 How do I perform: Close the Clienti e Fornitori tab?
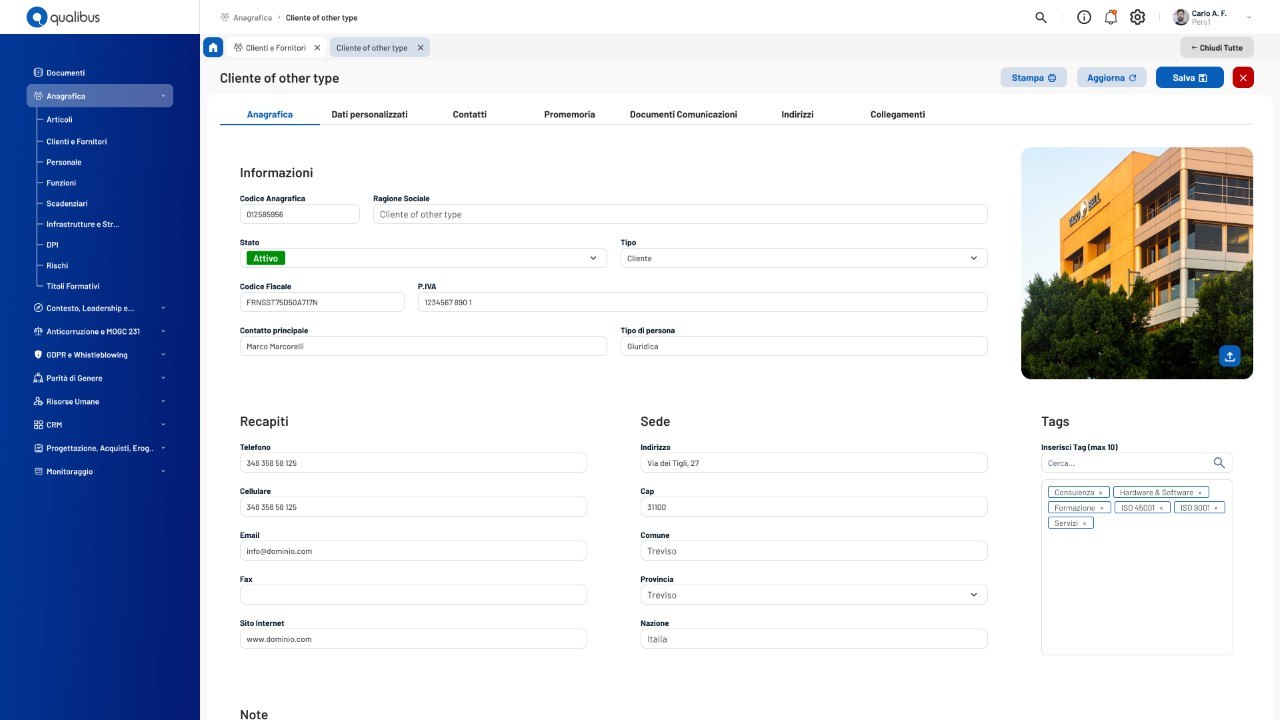pyautogui.click(x=317, y=47)
